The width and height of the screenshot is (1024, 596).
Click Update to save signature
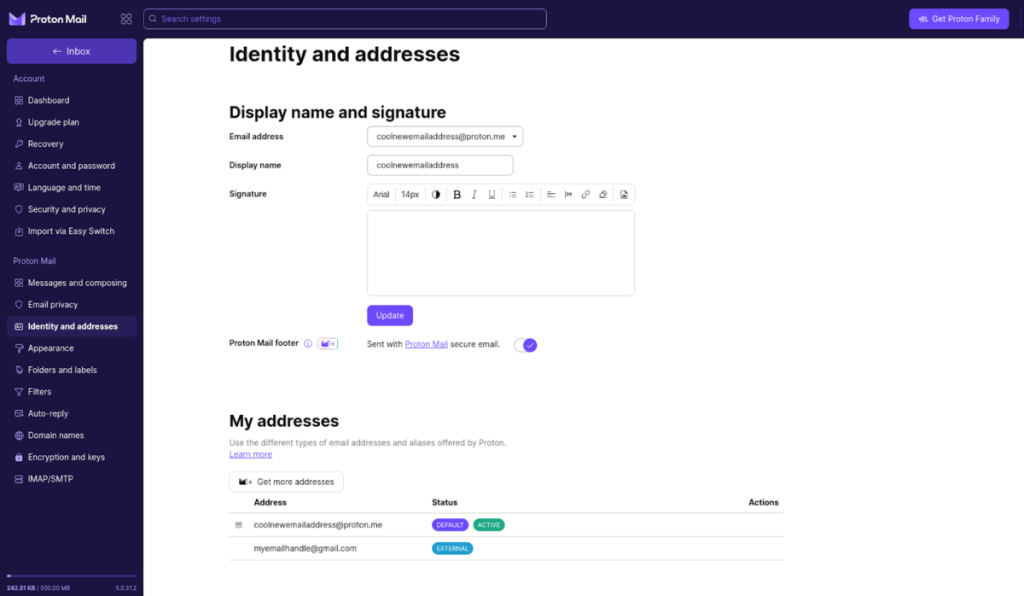(x=390, y=315)
